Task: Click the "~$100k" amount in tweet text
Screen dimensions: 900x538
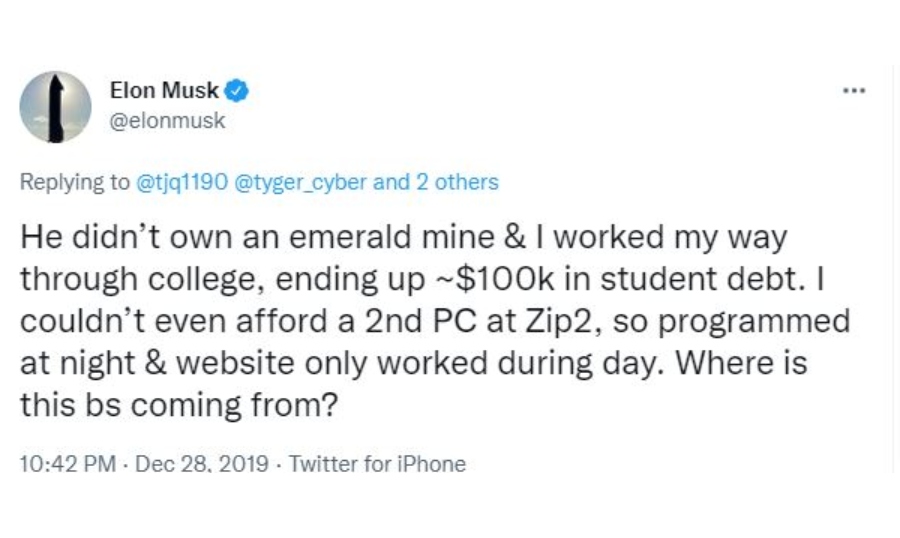Action: point(492,279)
